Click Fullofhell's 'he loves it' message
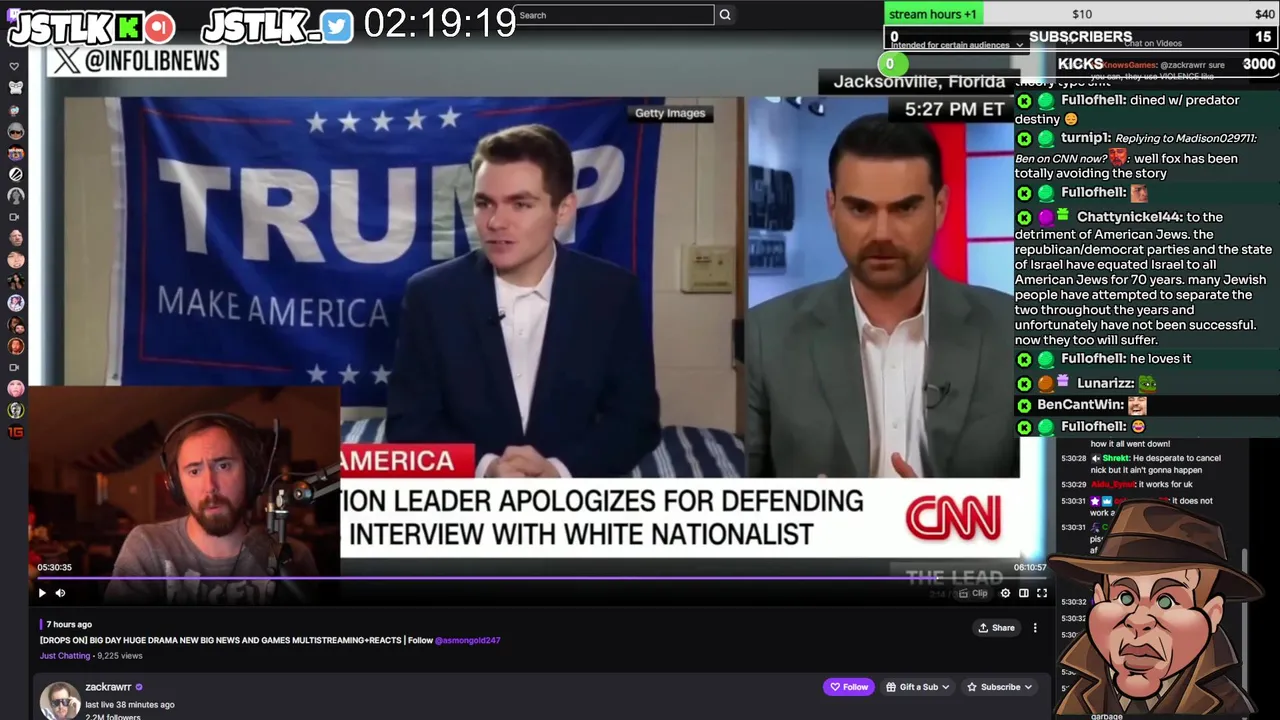Viewport: 1280px width, 720px height. 1161,359
